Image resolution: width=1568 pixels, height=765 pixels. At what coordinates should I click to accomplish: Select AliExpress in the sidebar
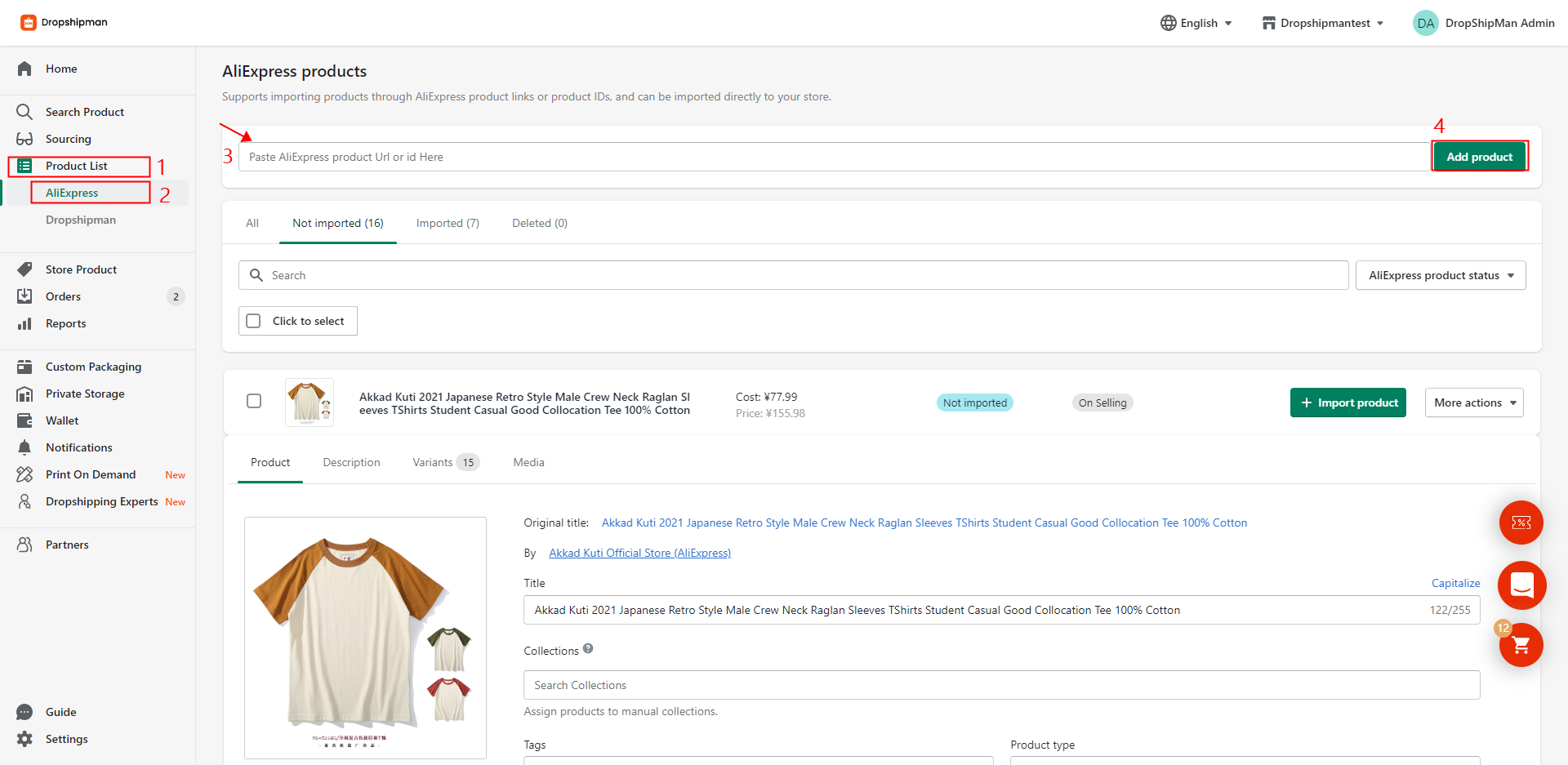pyautogui.click(x=72, y=193)
